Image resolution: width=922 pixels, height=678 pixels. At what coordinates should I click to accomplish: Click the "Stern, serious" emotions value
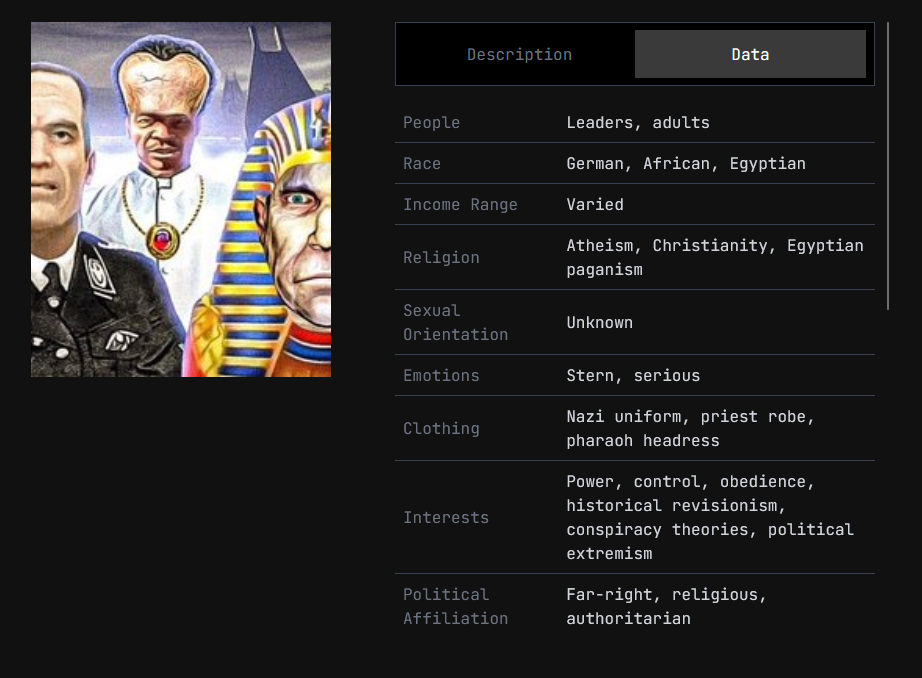point(633,376)
